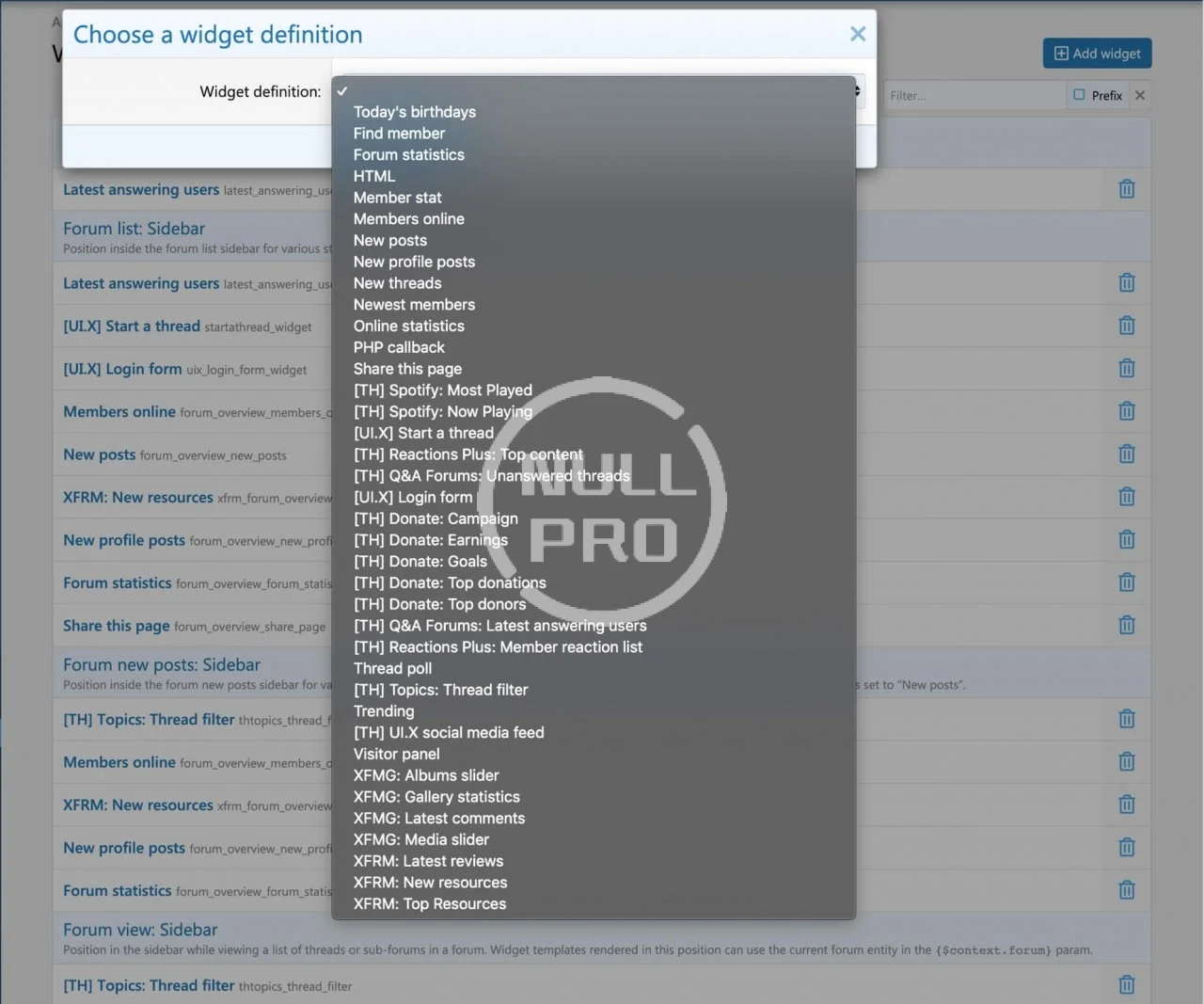This screenshot has width=1204, height=1004.
Task: Delete the [UI.X] Login form widget
Action: coord(1126,369)
